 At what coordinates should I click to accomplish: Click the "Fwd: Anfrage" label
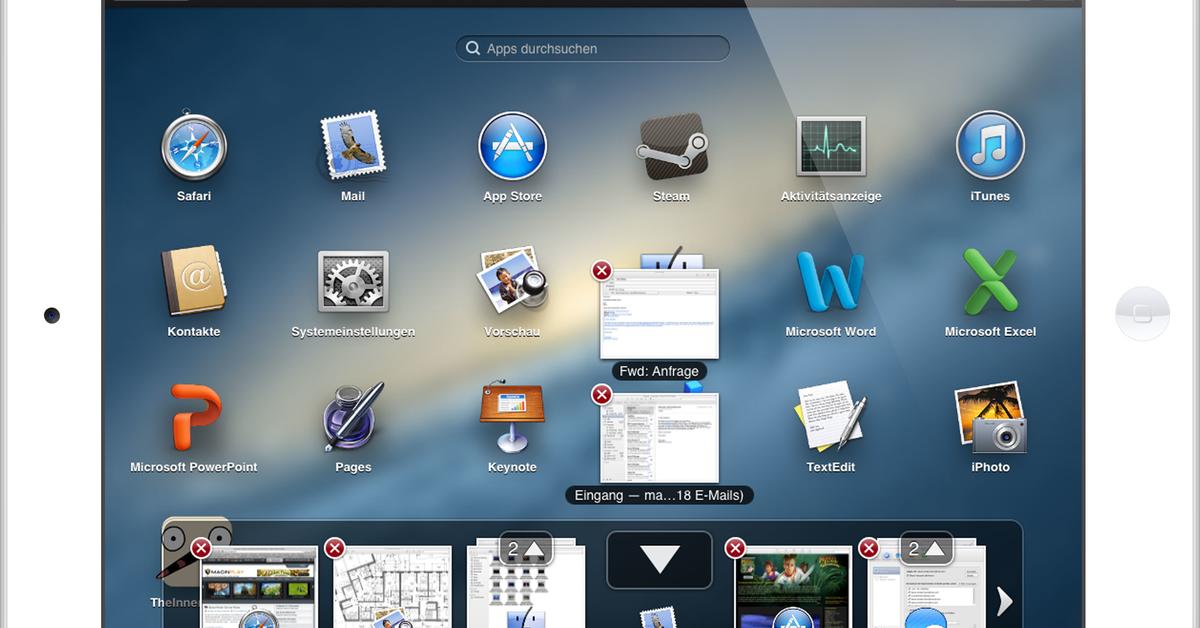click(x=659, y=371)
